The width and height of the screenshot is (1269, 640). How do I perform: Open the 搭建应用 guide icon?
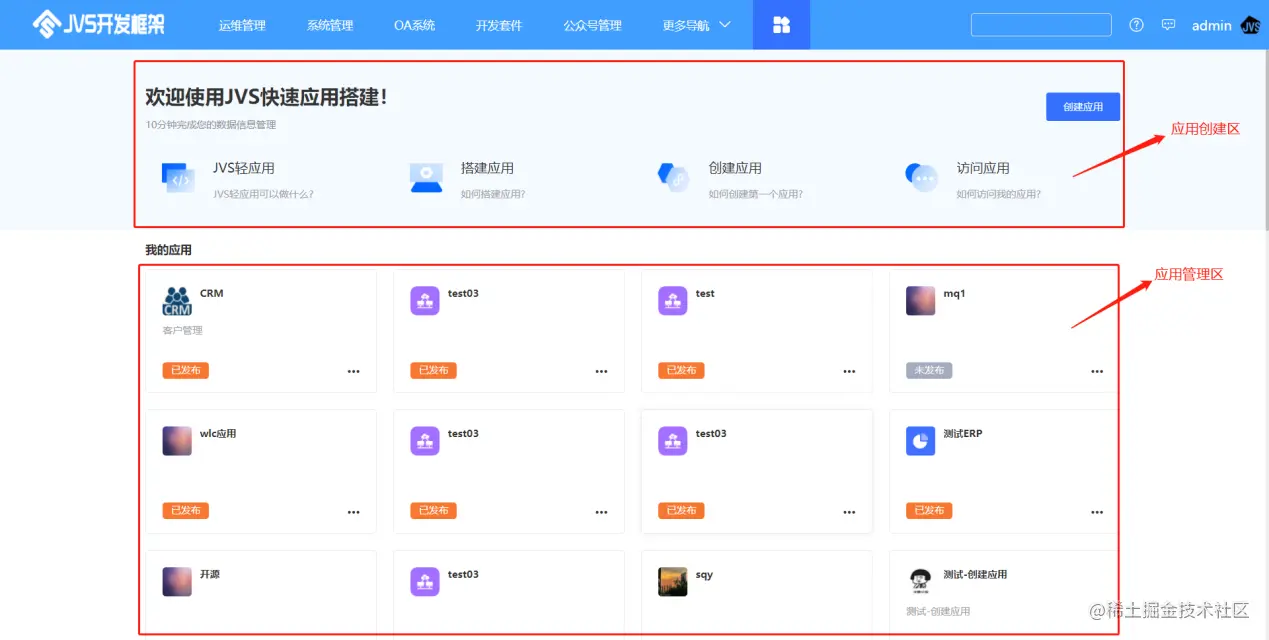(x=426, y=177)
